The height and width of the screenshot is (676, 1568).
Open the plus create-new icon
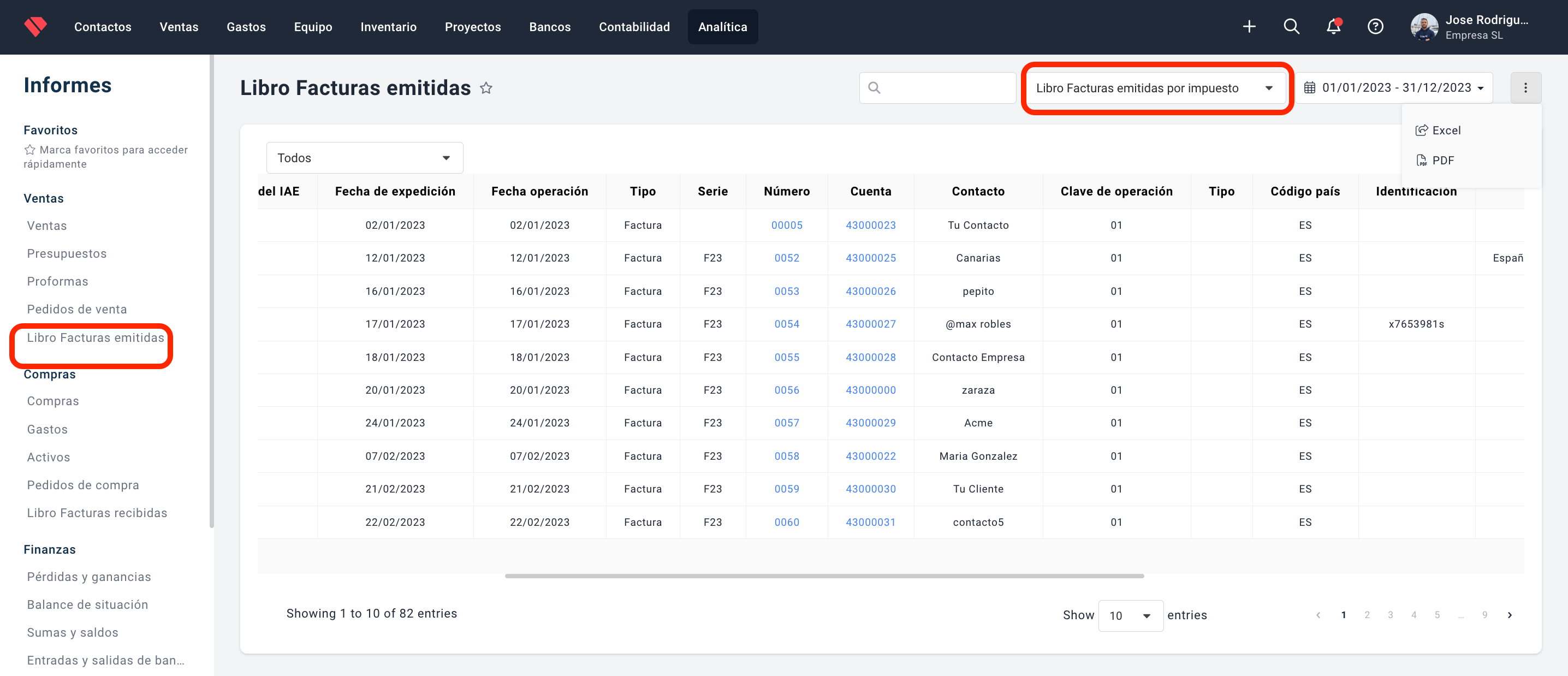[x=1249, y=27]
